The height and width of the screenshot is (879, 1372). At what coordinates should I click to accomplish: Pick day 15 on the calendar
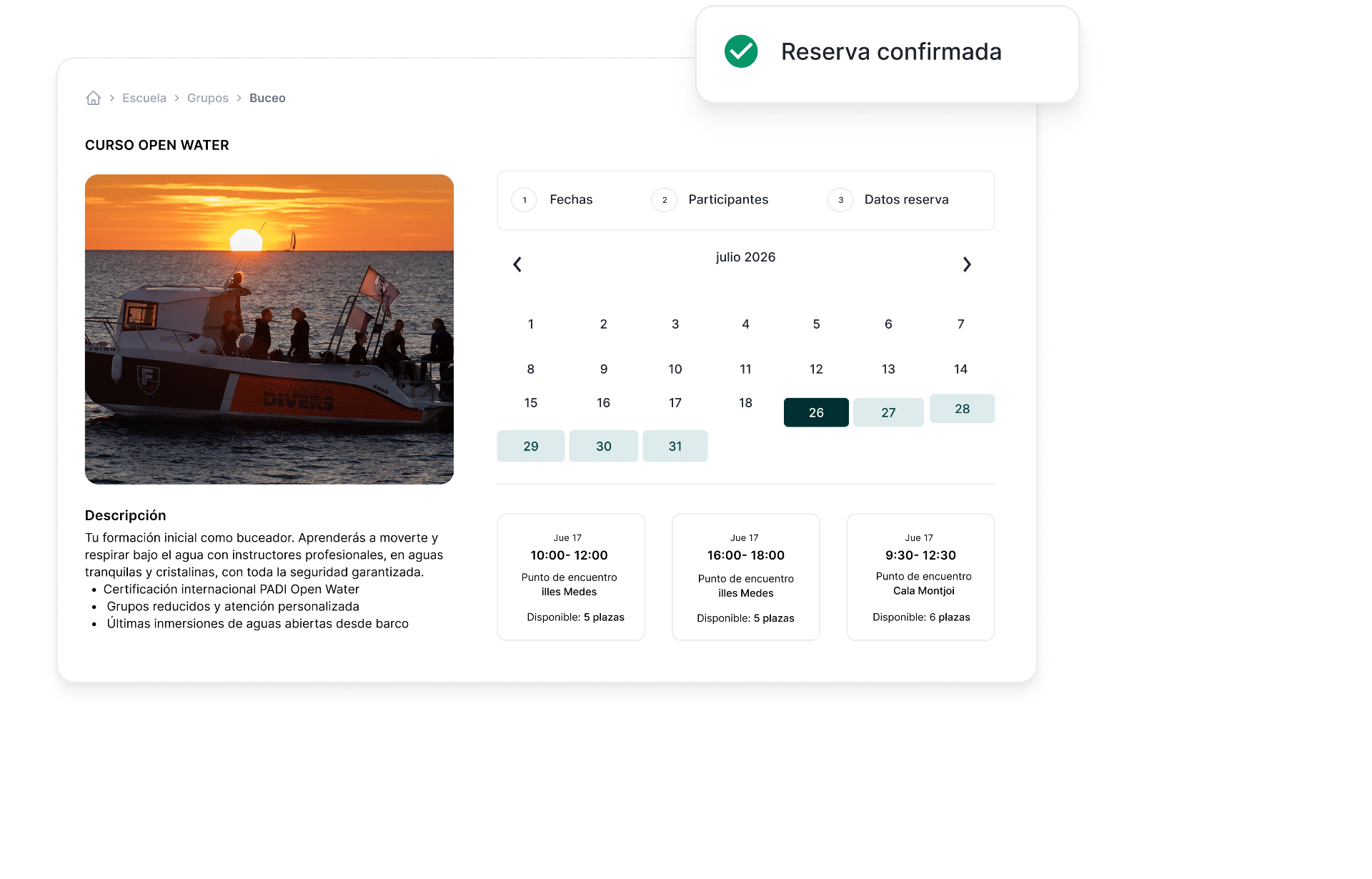point(531,403)
